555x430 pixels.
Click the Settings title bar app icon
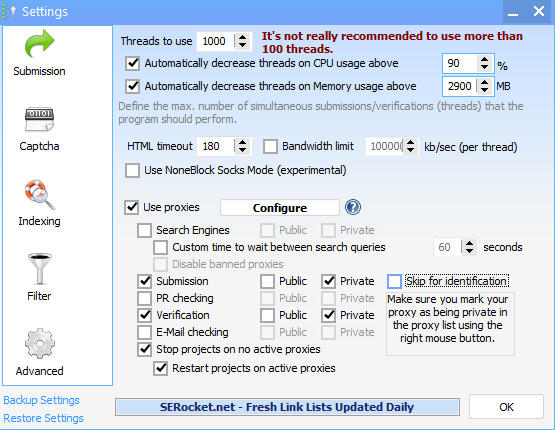coord(10,11)
